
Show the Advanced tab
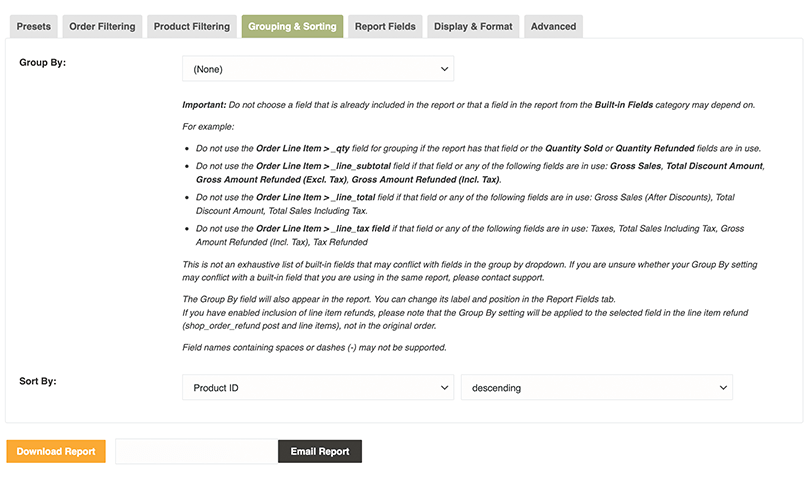tap(553, 27)
